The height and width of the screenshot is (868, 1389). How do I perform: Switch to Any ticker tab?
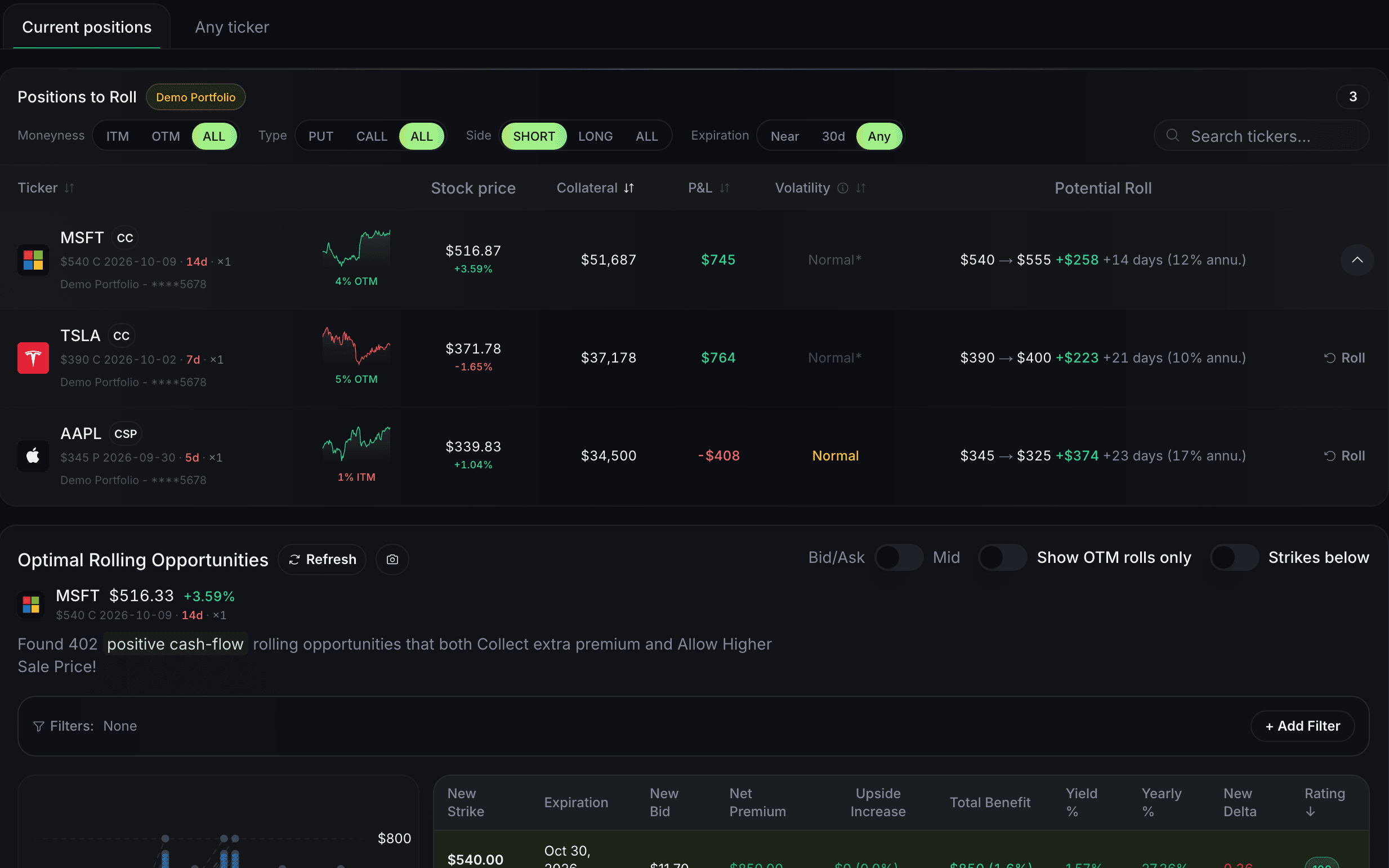(232, 27)
